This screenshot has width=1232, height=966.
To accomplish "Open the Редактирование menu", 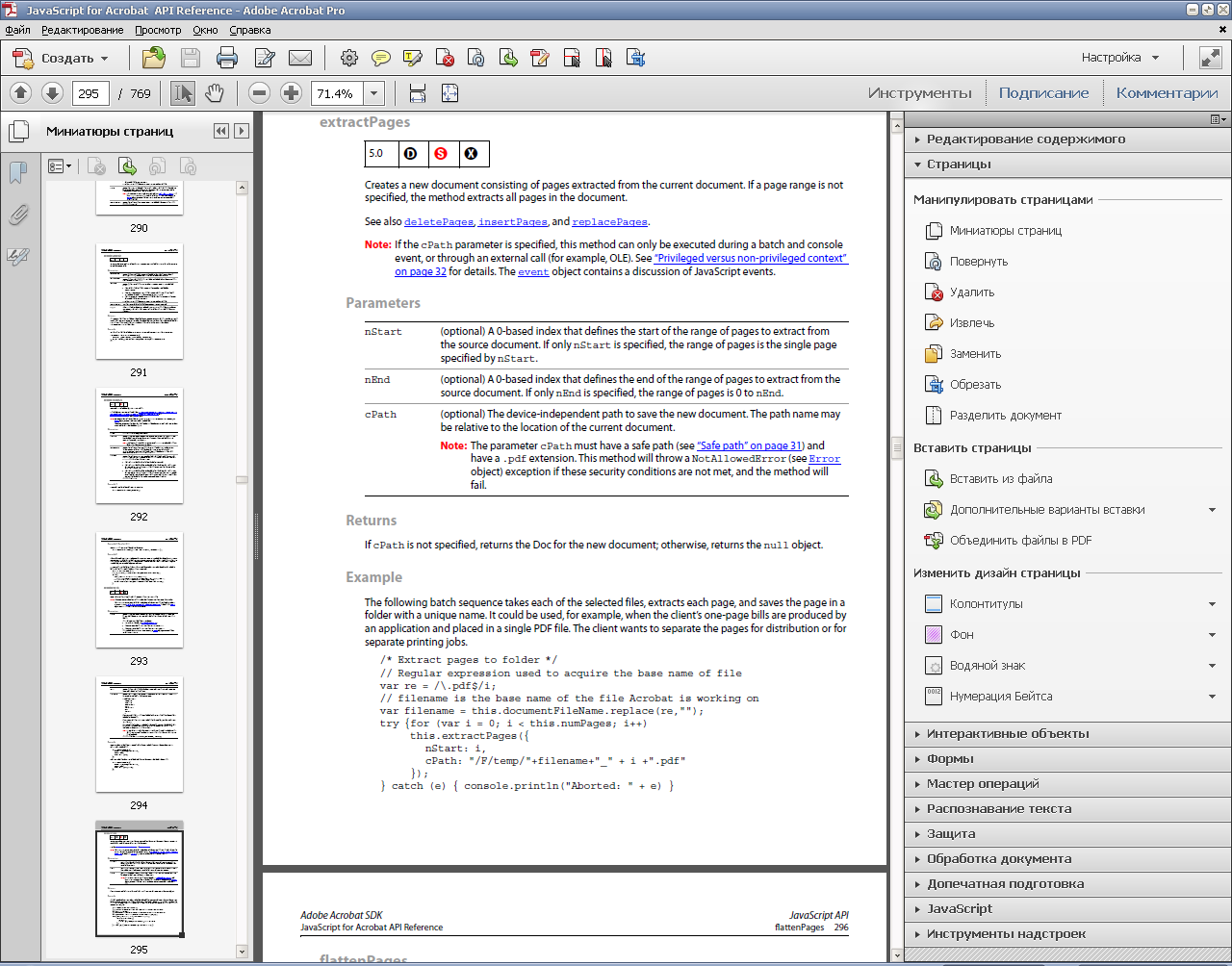I will coord(82,30).
